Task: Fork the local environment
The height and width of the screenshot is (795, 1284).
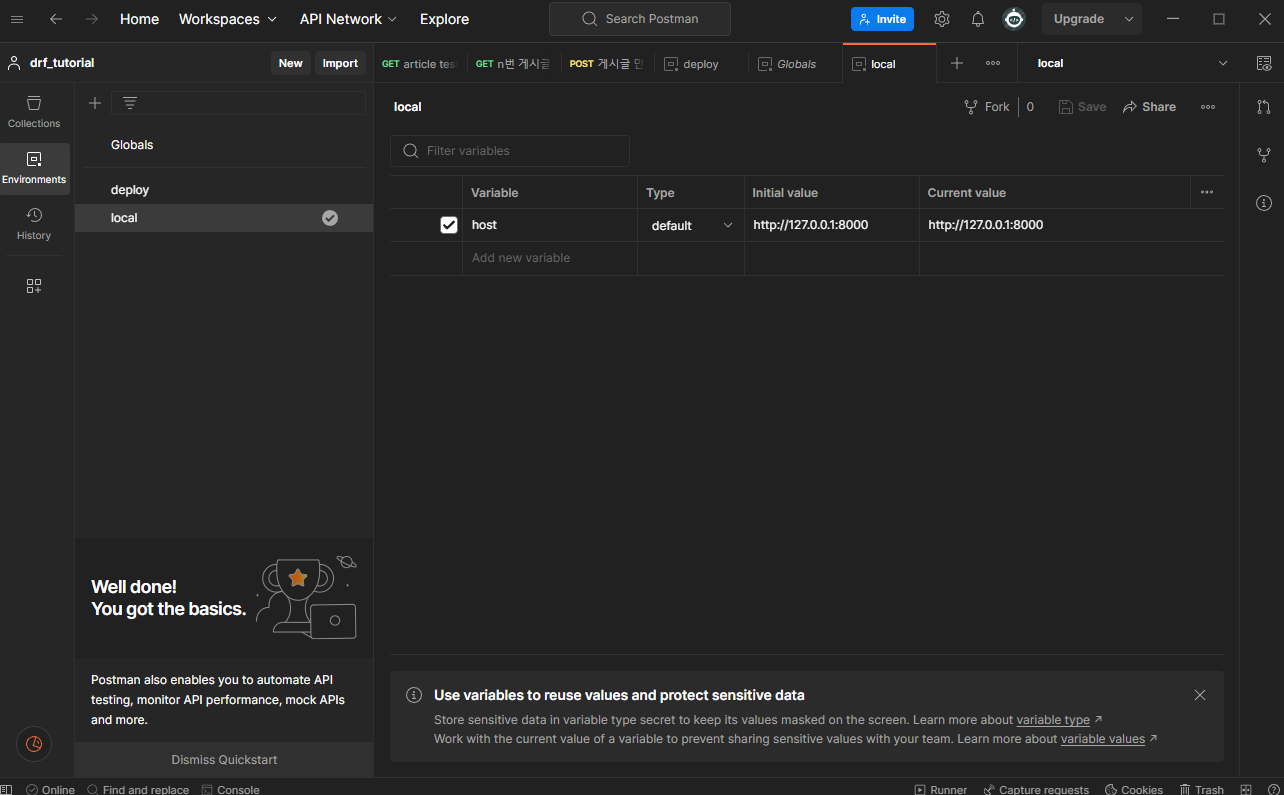Action: point(987,107)
